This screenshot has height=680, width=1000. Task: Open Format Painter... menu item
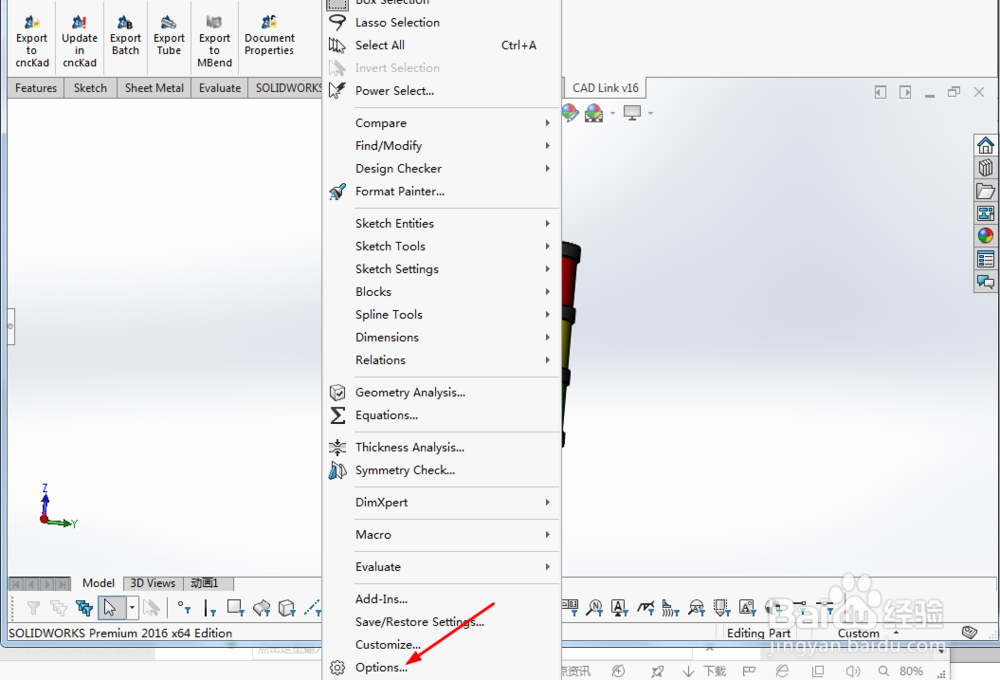(x=441, y=191)
